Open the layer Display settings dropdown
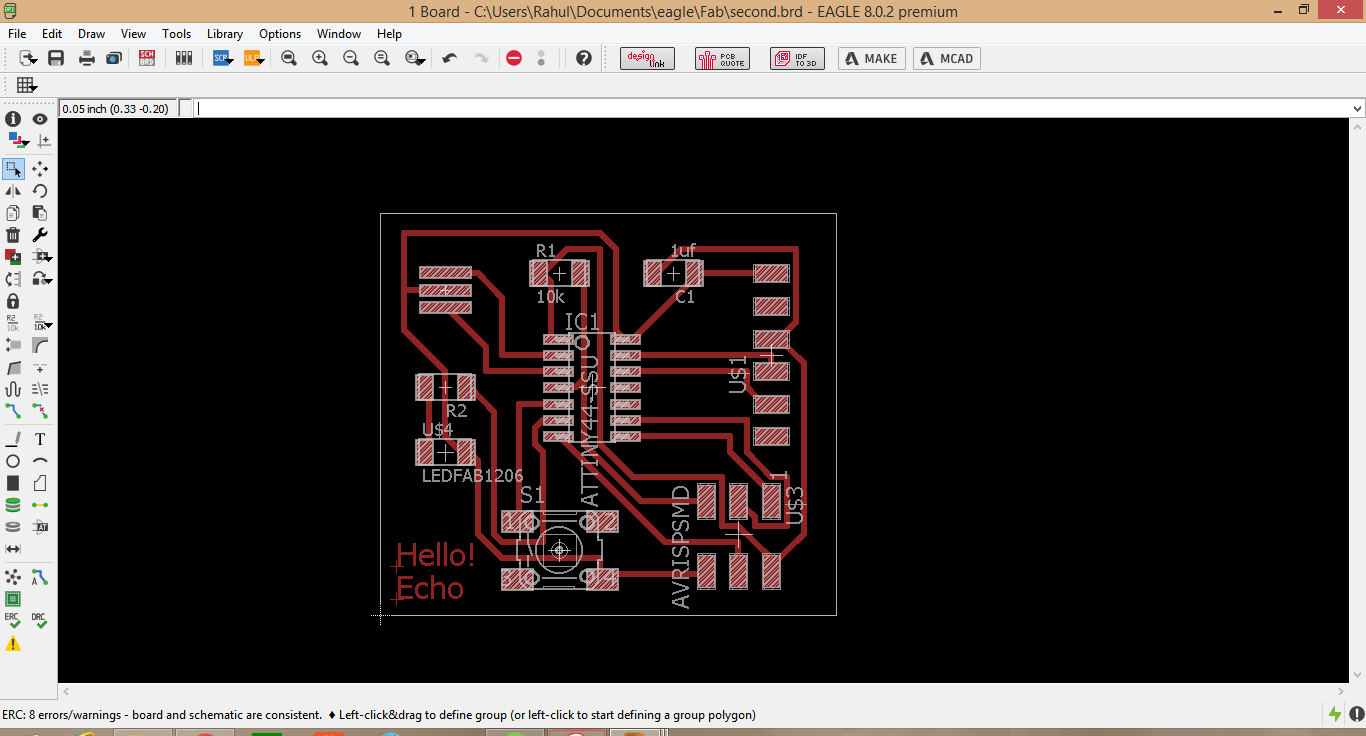The width and height of the screenshot is (1366, 736). click(x=18, y=141)
